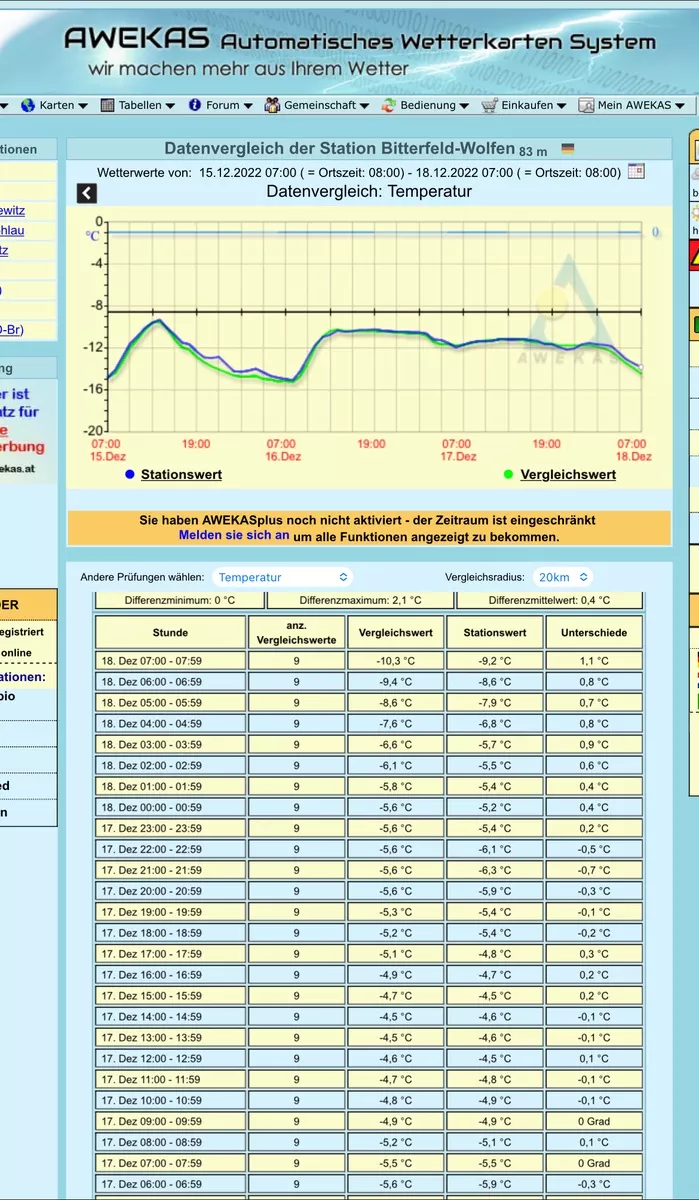Click the '17. Dez 07:00 - 07:59' cell
The height and width of the screenshot is (1200, 699).
click(x=170, y=1164)
